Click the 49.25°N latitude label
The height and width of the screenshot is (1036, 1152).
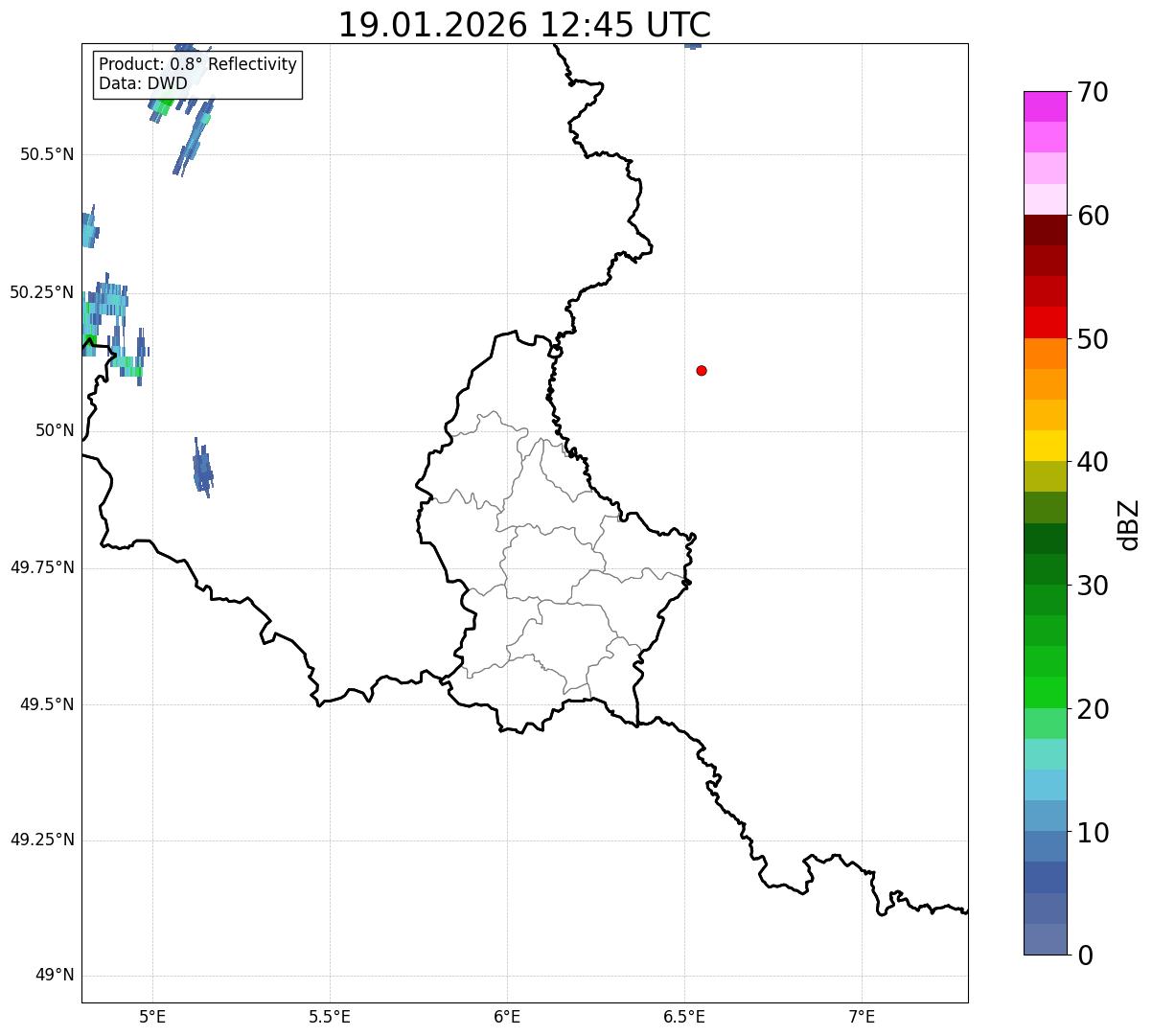41,840
